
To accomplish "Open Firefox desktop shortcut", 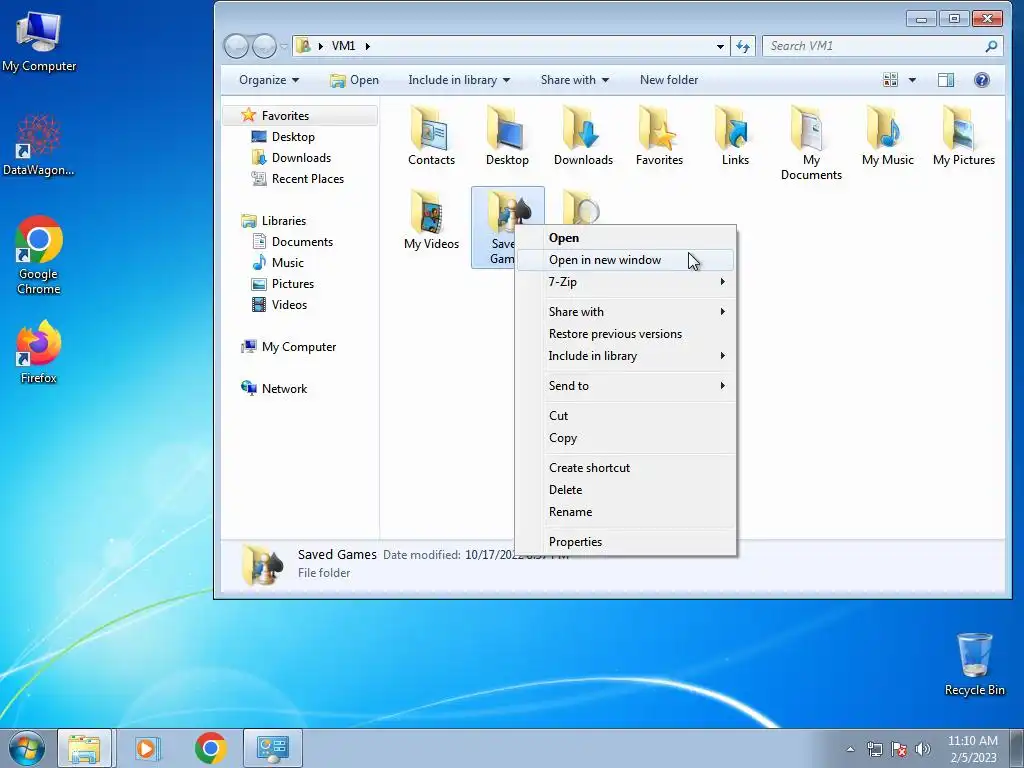I will click(39, 351).
